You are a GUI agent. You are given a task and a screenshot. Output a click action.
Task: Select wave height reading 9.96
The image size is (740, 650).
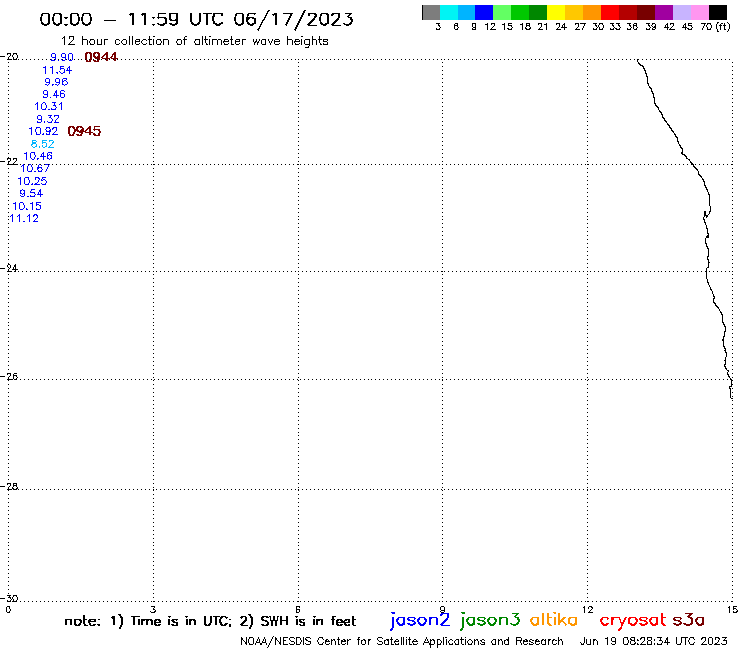click(56, 82)
